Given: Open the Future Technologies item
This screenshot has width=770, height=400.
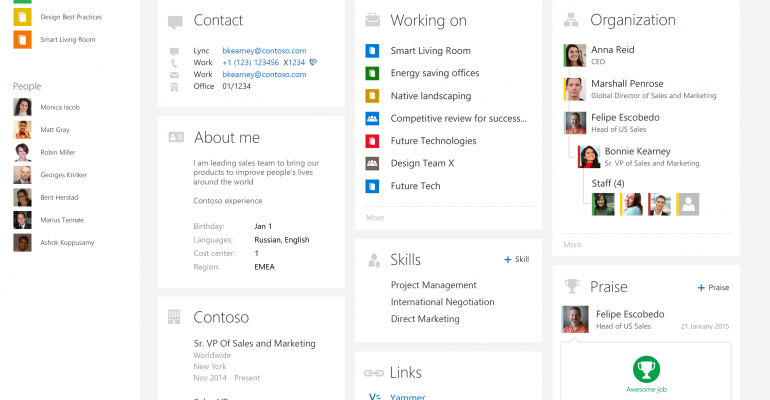Looking at the screenshot, I should point(434,141).
